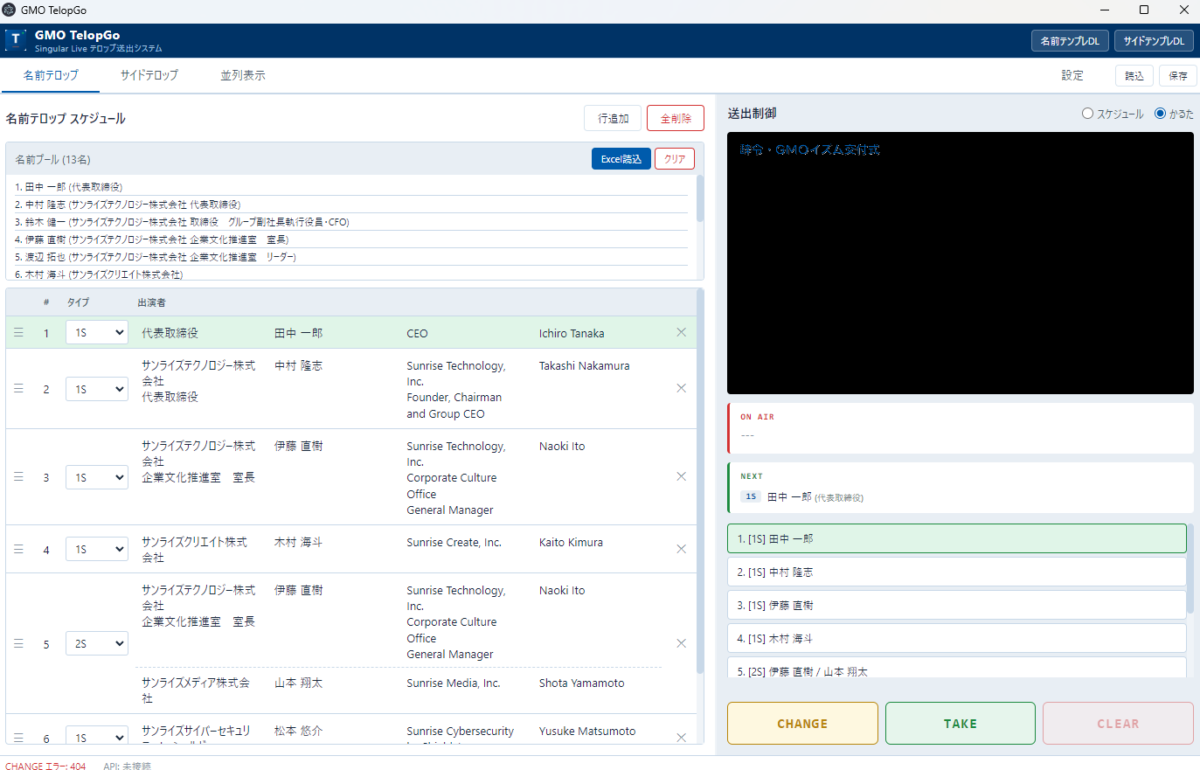The height and width of the screenshot is (770, 1200).
Task: Click the TelopGo app icon in the title bar
Action: 10,10
